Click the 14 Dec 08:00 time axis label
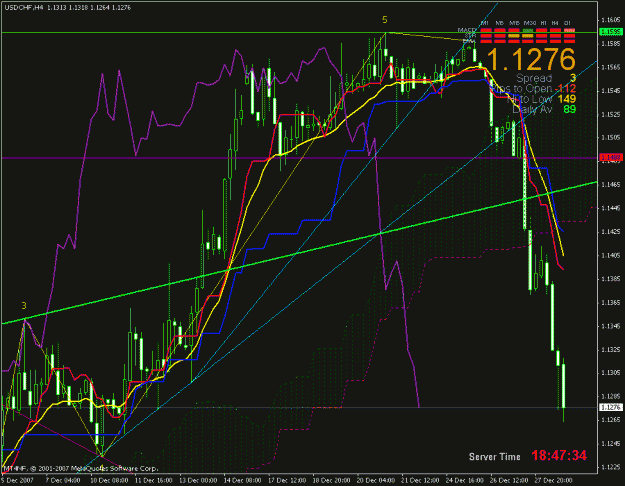Image resolution: width=625 pixels, height=486 pixels. [x=242, y=480]
